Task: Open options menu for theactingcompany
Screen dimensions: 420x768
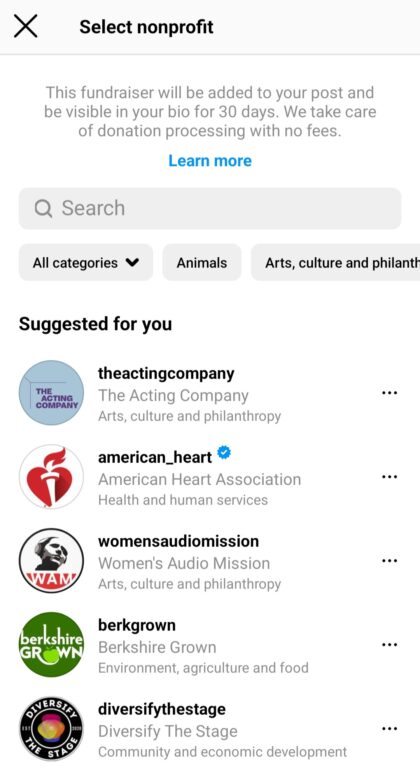Action: point(389,393)
